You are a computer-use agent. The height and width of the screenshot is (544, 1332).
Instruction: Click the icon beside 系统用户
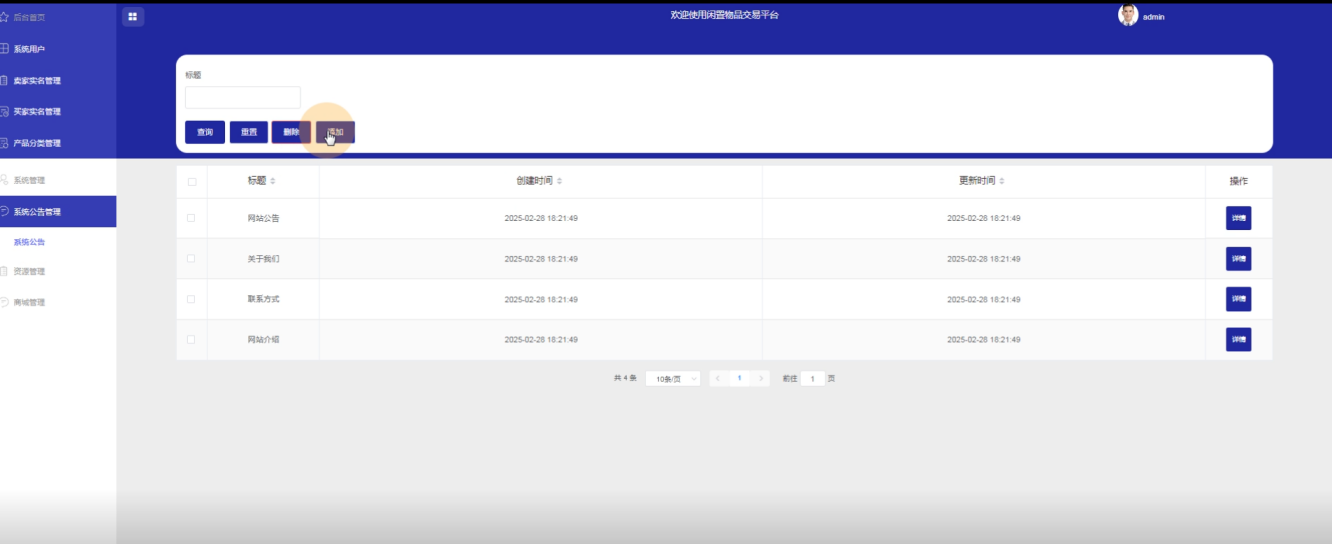(x=4, y=49)
